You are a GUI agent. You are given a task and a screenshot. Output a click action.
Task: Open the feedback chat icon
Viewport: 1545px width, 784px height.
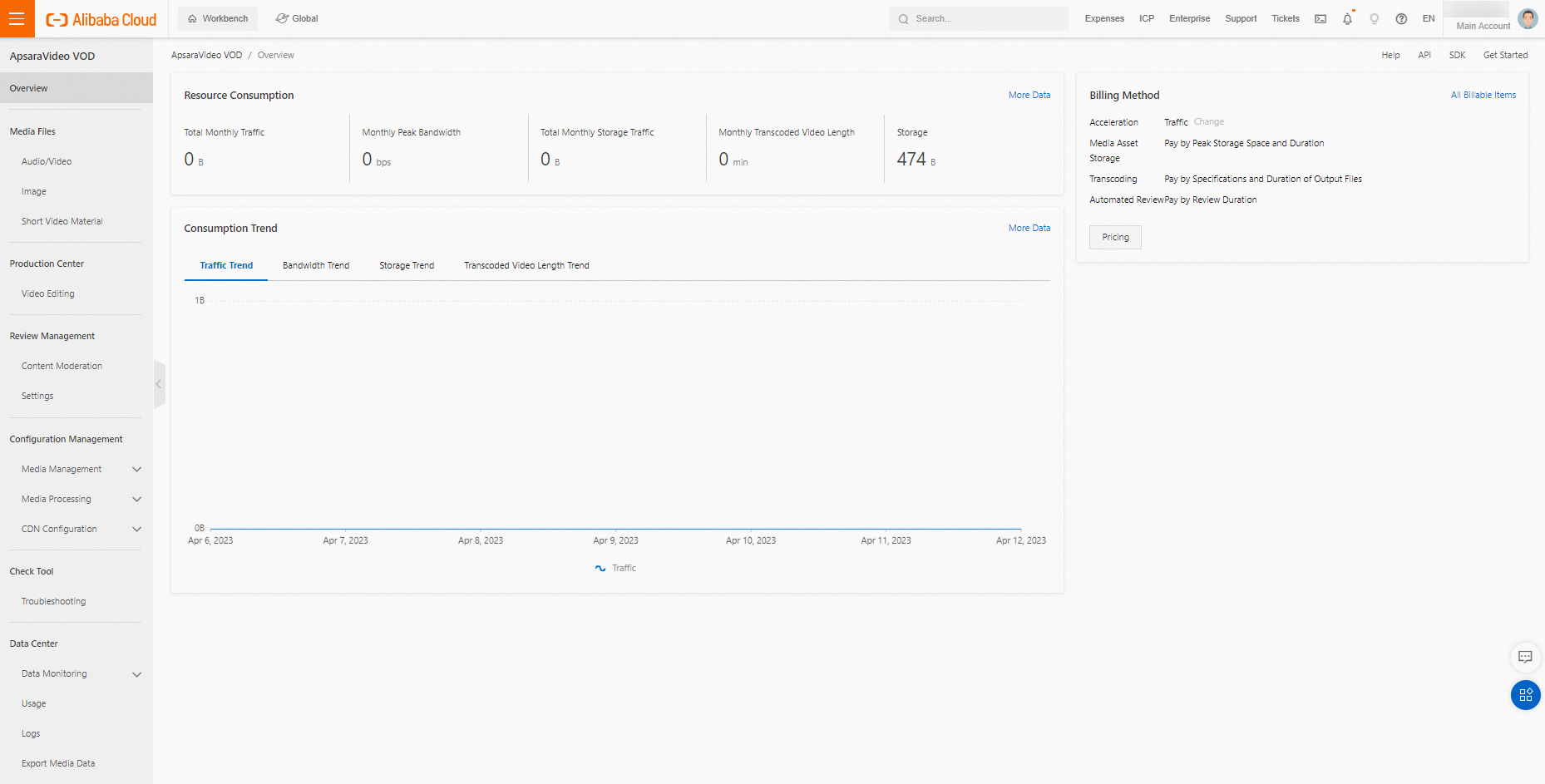tap(1525, 657)
